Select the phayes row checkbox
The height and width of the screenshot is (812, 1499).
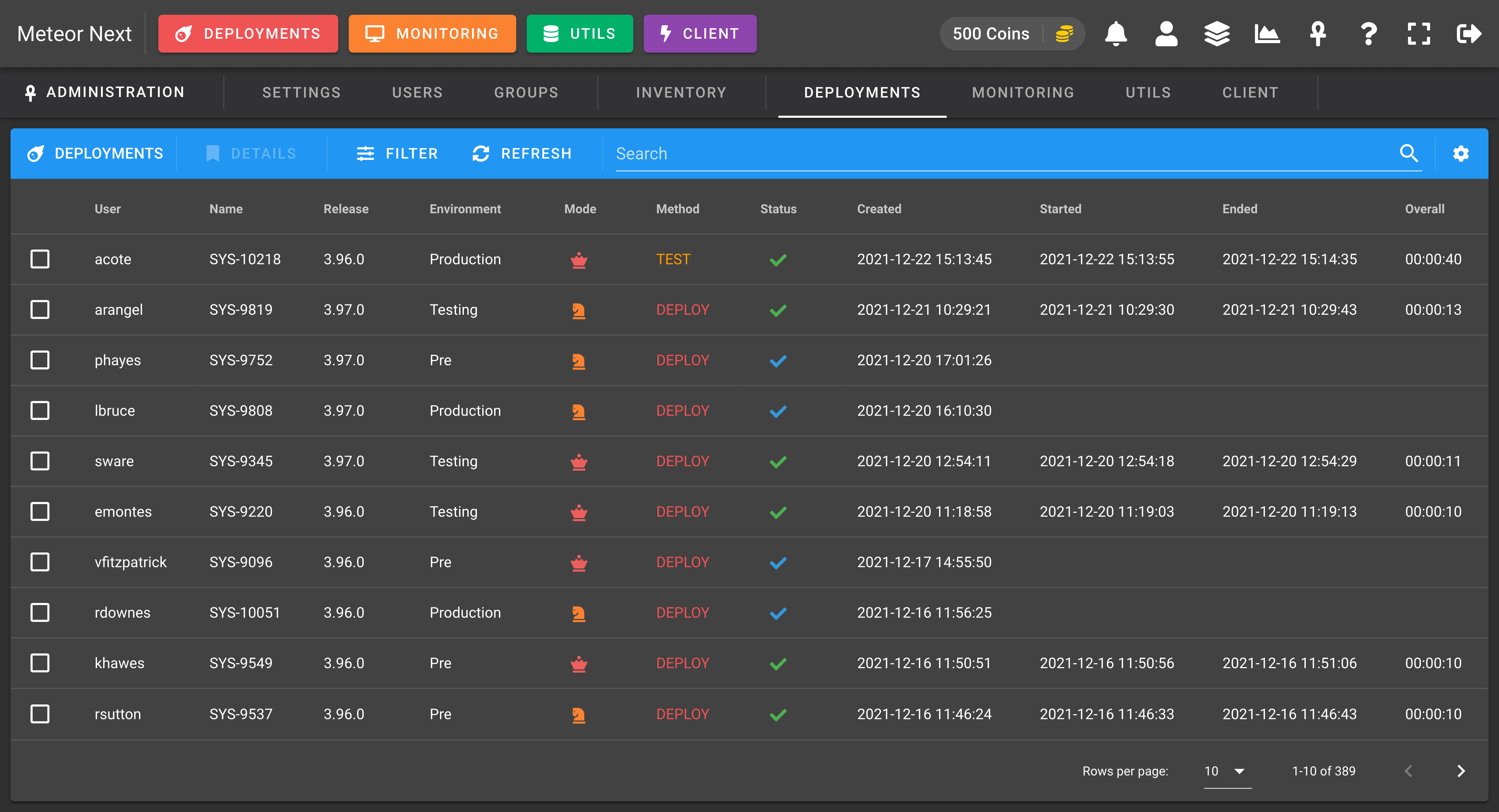click(39, 360)
